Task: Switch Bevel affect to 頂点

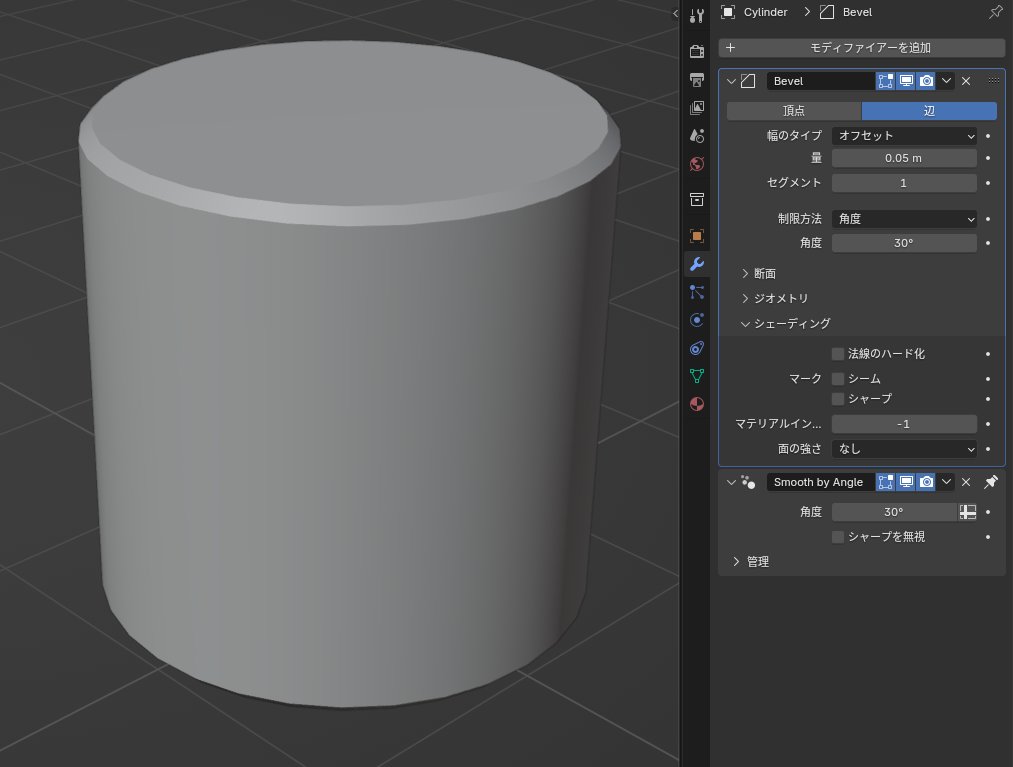Action: pos(794,110)
